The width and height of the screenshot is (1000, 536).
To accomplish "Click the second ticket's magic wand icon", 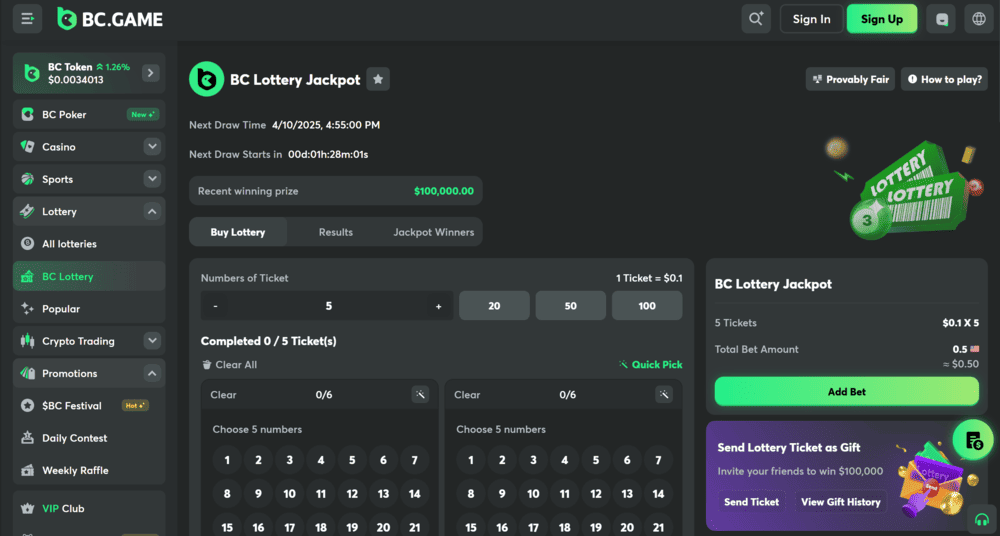I will pos(664,394).
